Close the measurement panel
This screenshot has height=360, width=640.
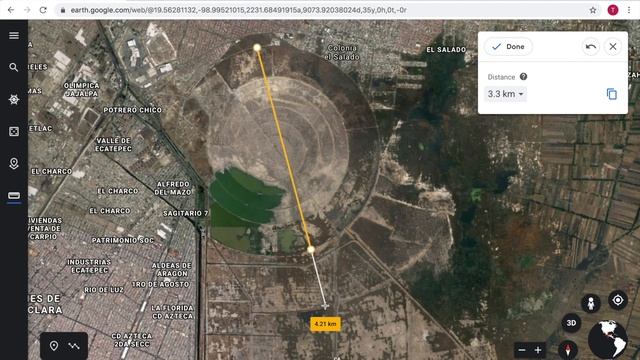(613, 47)
